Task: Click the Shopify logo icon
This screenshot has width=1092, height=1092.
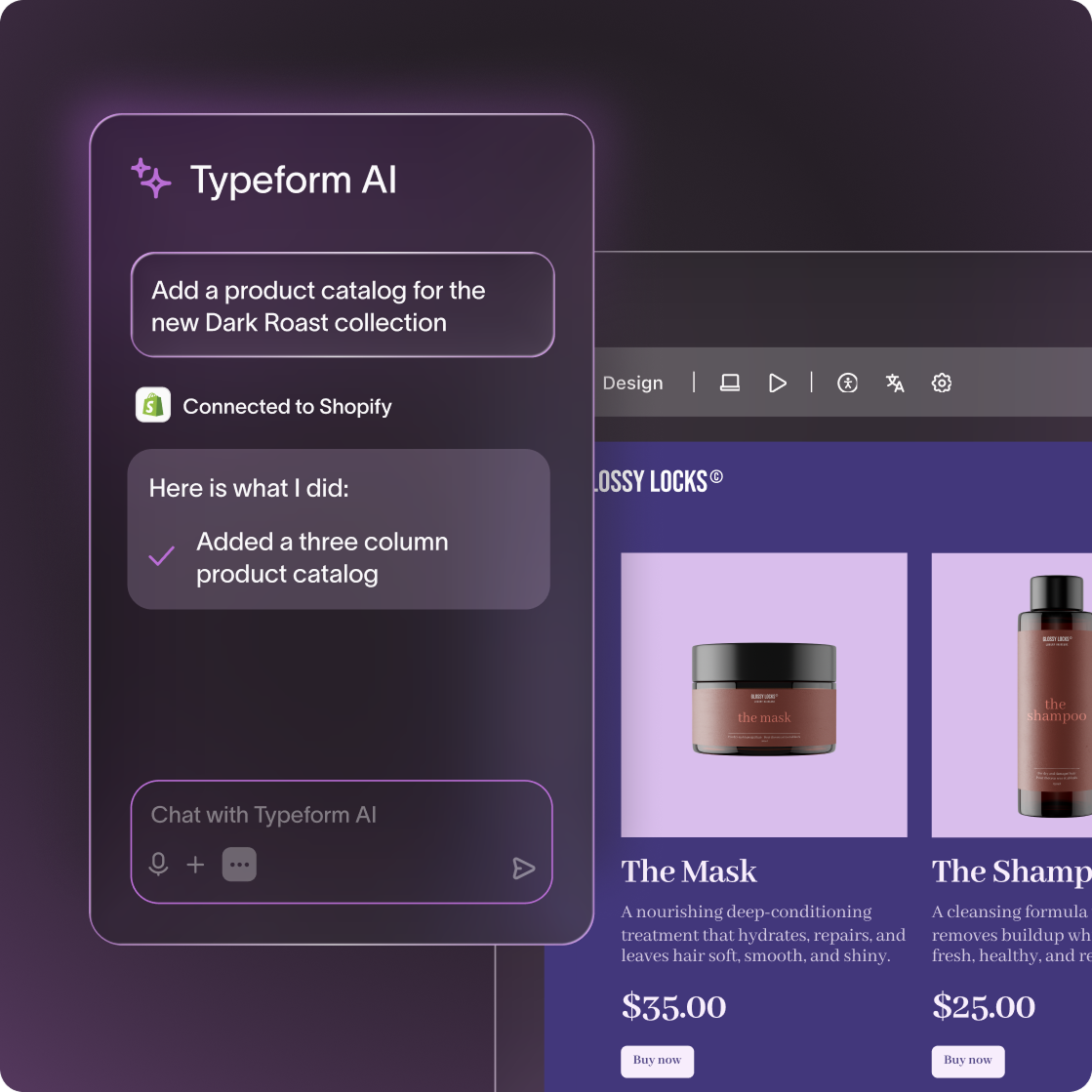Action: (153, 405)
